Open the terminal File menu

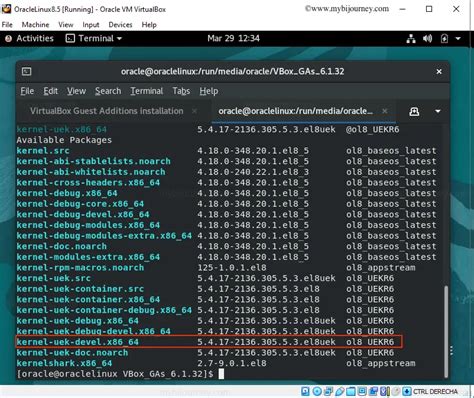point(27,91)
